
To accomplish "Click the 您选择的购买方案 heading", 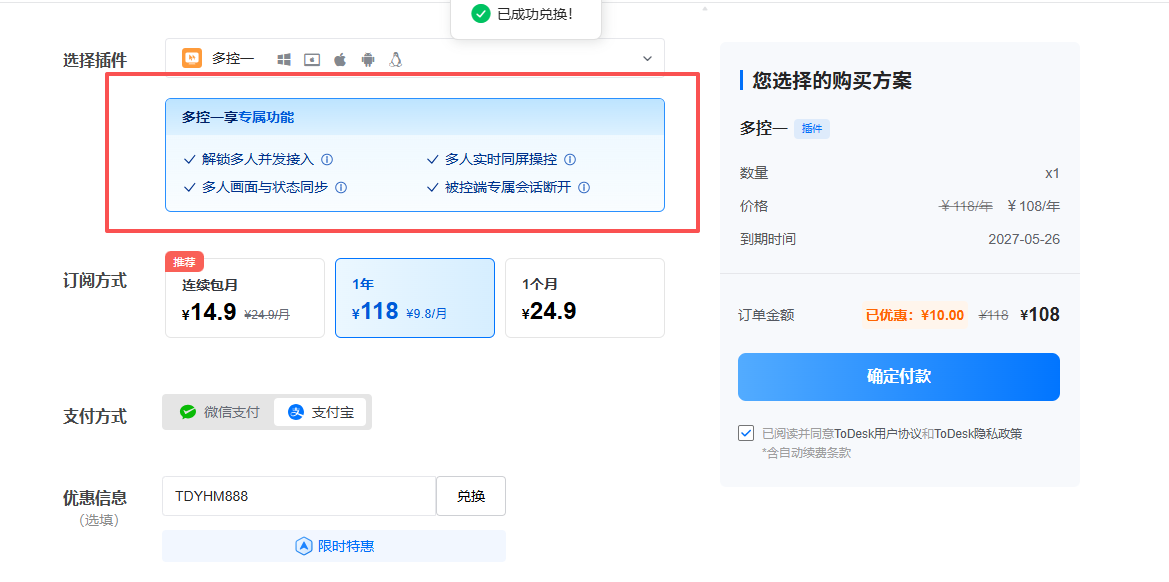I will pos(832,80).
